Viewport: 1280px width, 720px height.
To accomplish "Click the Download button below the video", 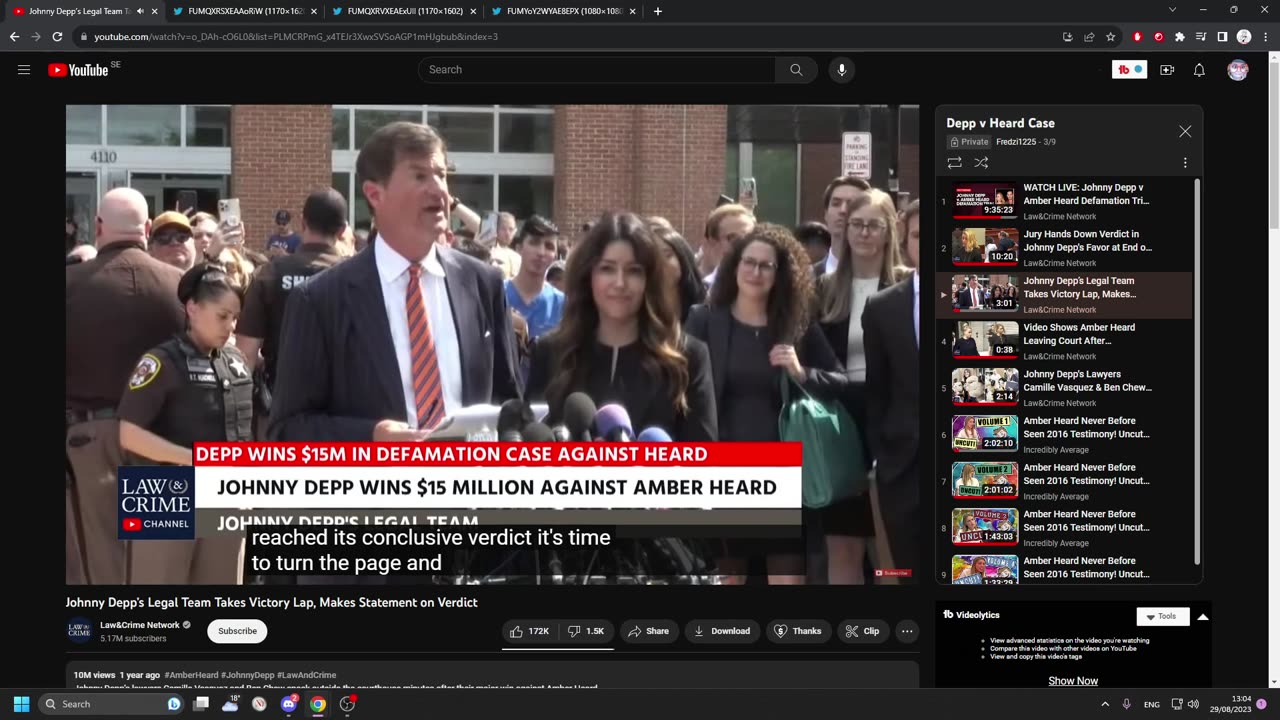I will tap(721, 631).
